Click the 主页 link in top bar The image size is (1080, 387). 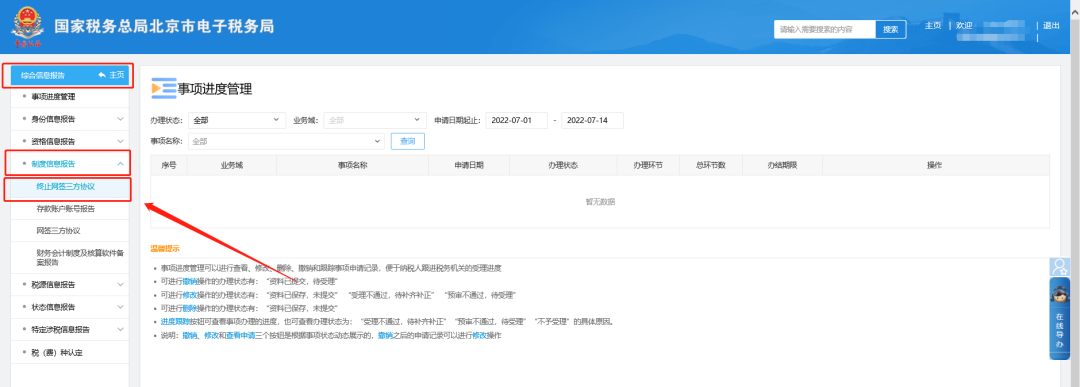click(x=933, y=25)
